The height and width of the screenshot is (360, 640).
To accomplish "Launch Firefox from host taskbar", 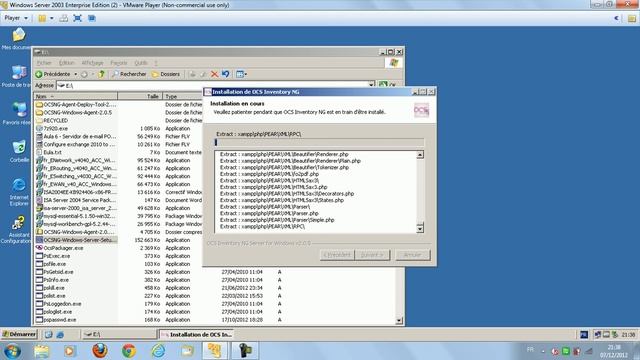I will pyautogui.click(x=100, y=351).
